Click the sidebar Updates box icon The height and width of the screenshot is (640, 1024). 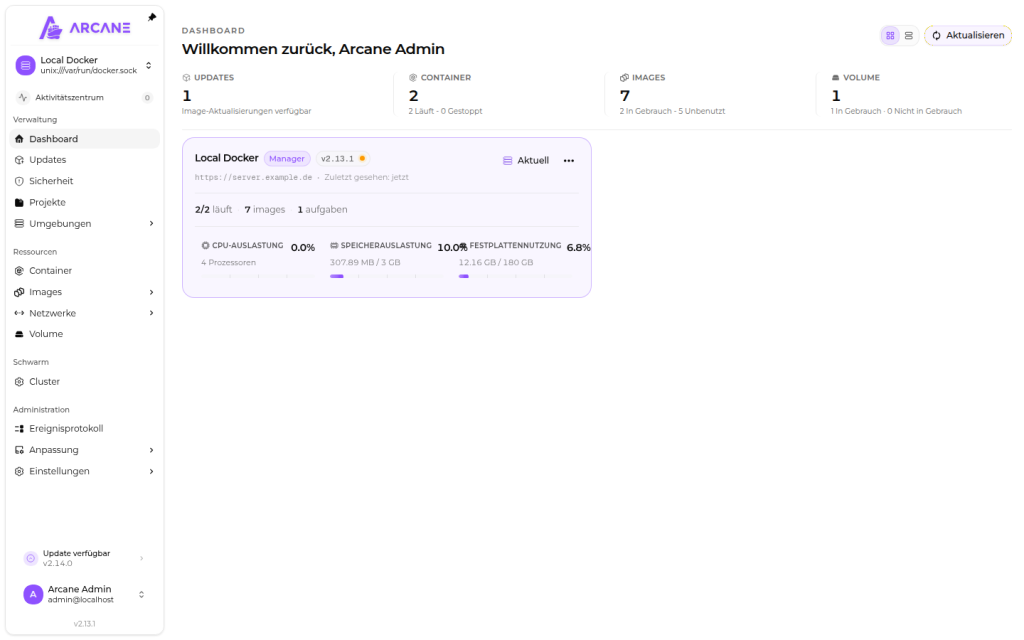19,160
